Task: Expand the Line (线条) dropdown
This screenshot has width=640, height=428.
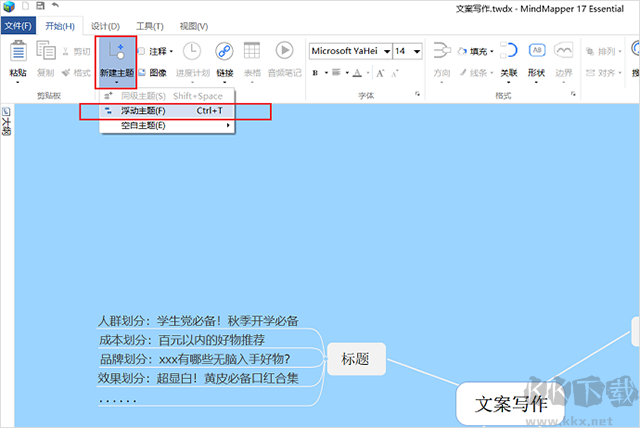Action: pos(492,73)
